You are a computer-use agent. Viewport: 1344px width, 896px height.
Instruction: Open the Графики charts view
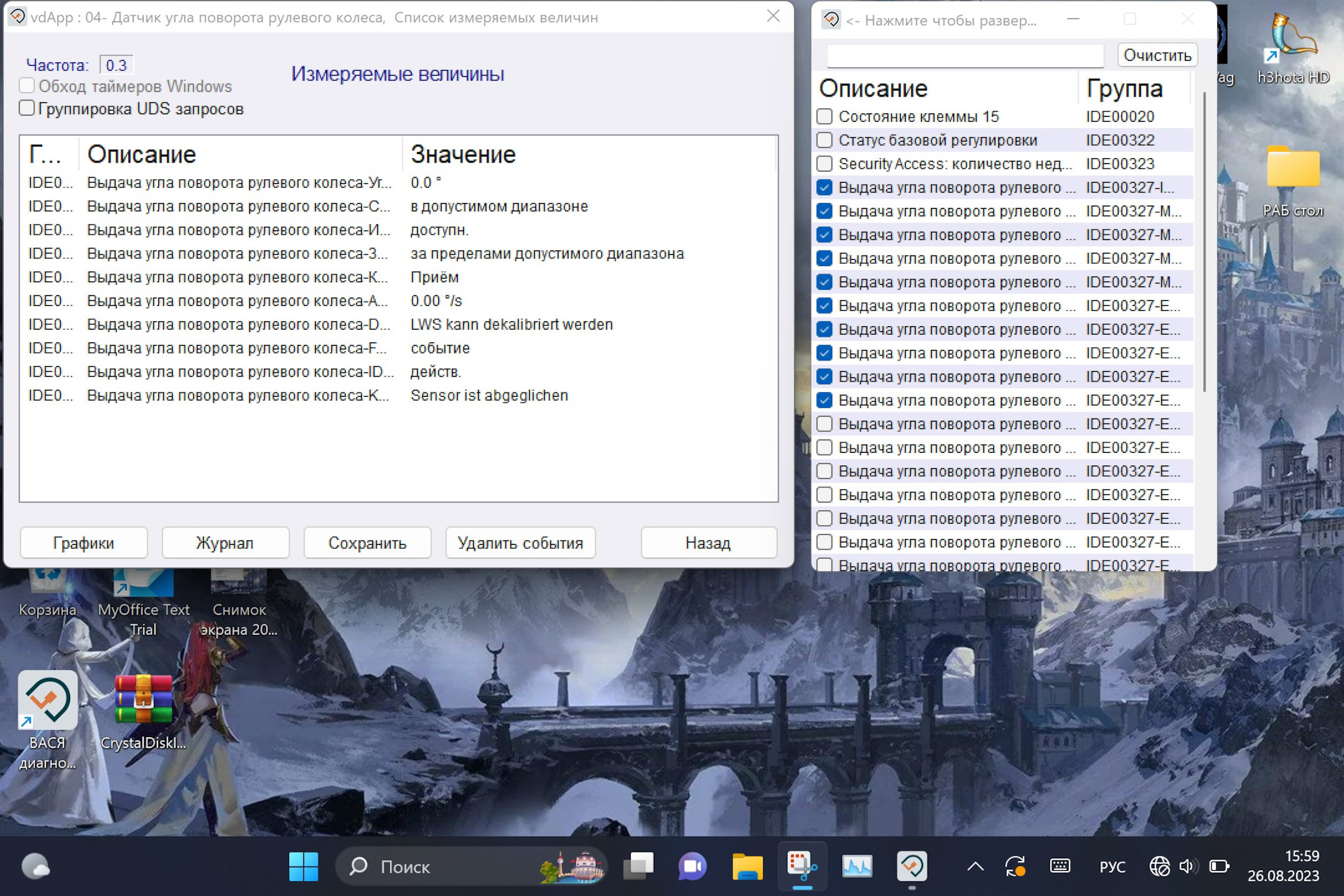pyautogui.click(x=83, y=542)
